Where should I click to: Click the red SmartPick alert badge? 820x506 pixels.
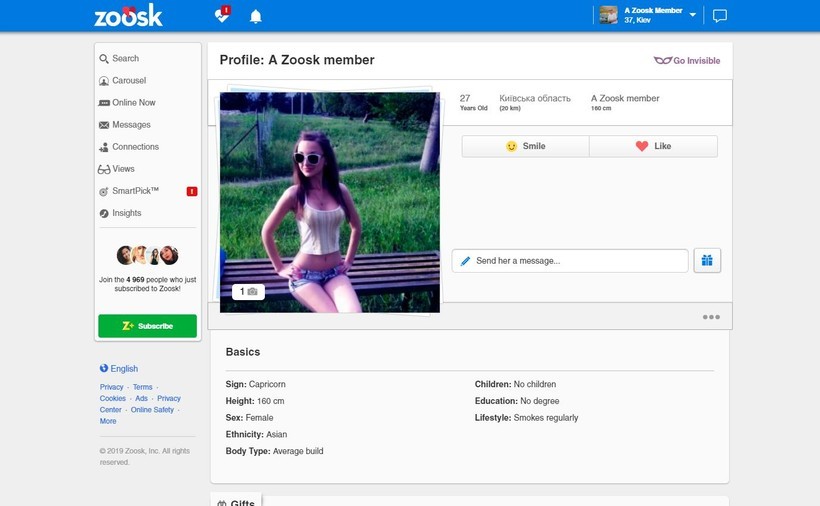[x=192, y=191]
